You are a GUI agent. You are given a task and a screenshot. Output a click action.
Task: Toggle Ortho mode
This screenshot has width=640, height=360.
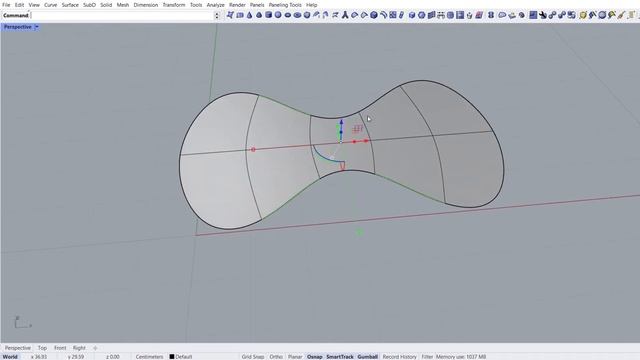(x=276, y=357)
